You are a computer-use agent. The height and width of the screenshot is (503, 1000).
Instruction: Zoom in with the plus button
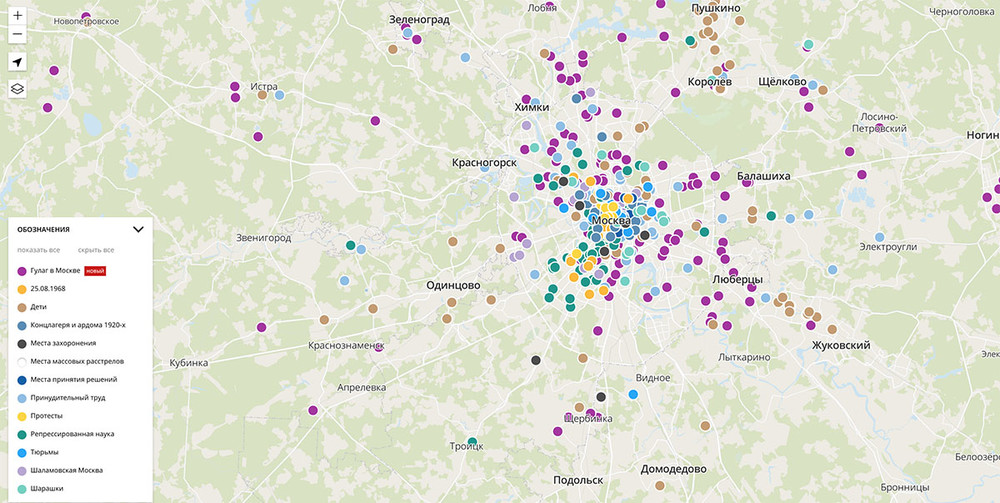pos(17,15)
